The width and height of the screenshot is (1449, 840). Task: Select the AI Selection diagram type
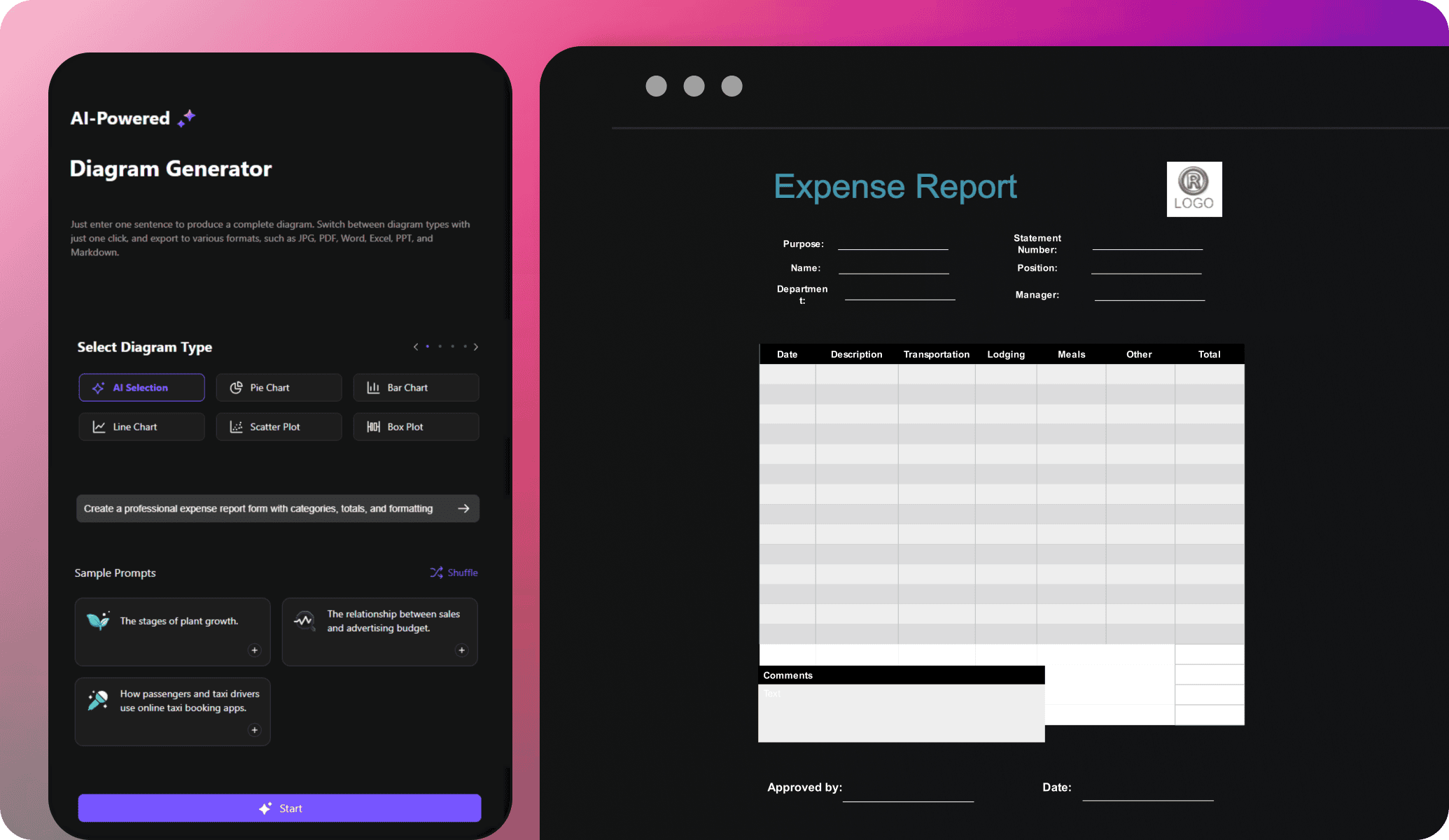pos(141,387)
